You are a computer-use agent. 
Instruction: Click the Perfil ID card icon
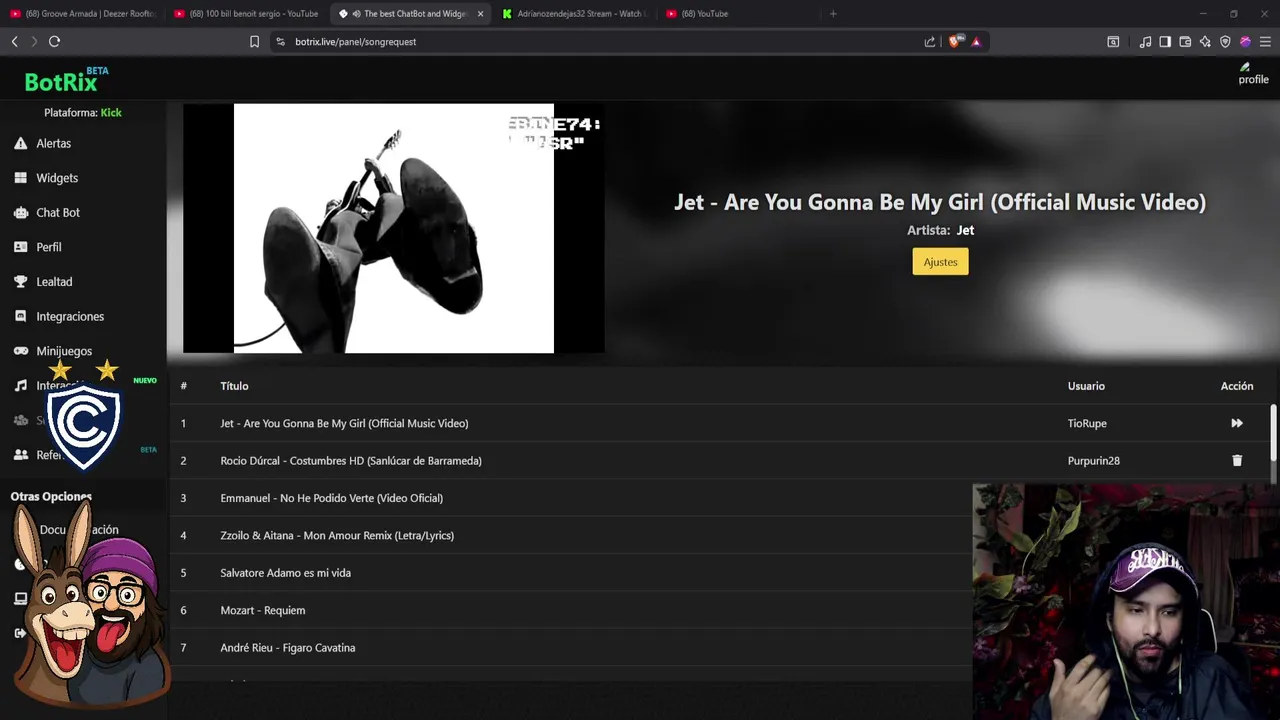tap(20, 247)
